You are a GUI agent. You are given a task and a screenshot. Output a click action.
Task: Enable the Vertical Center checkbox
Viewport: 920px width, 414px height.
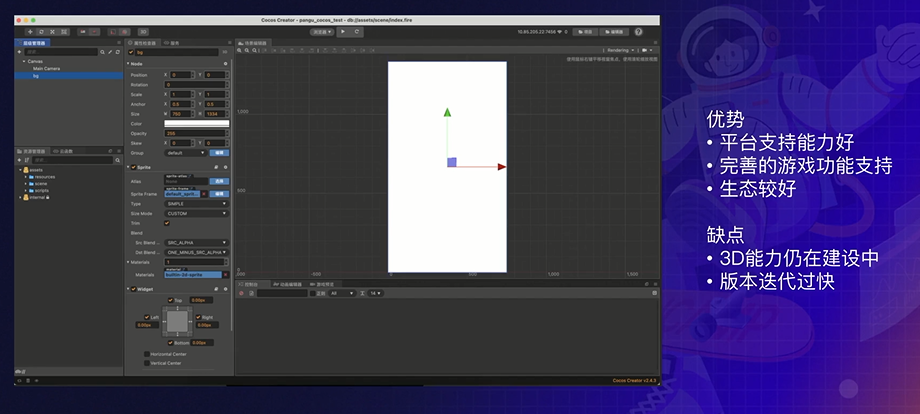147,363
